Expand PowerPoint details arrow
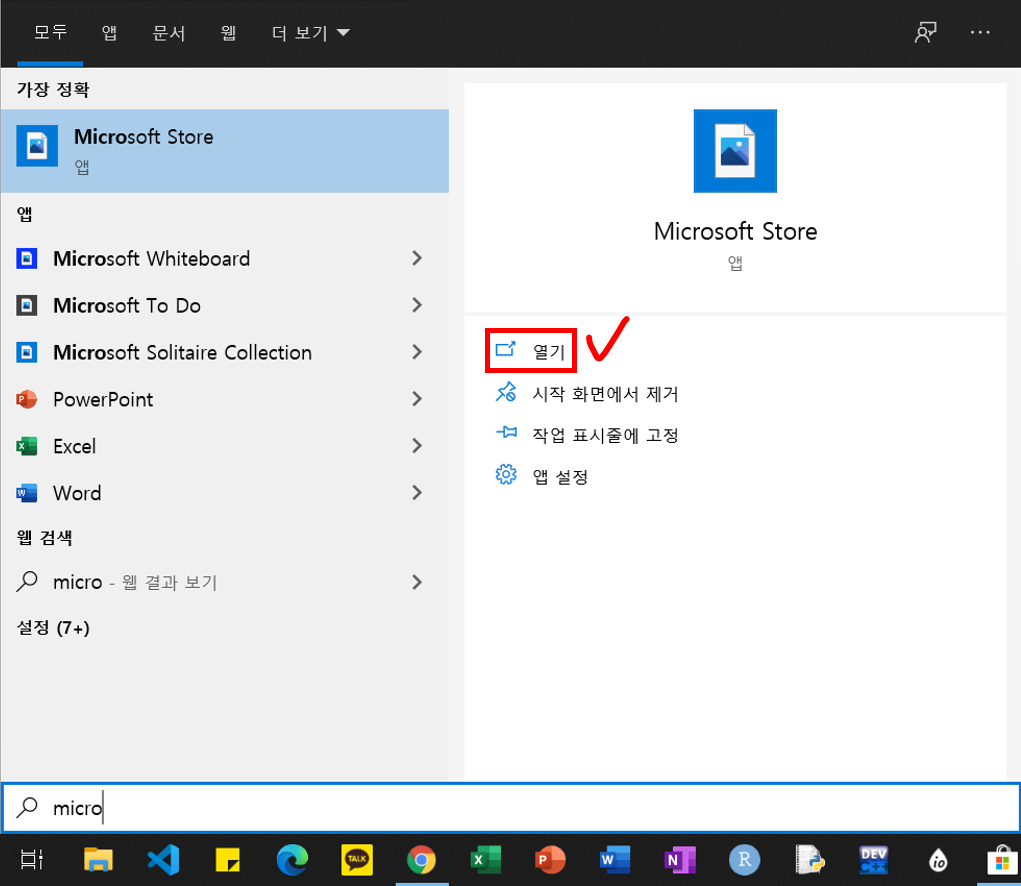This screenshot has height=886, width=1021. click(x=417, y=399)
